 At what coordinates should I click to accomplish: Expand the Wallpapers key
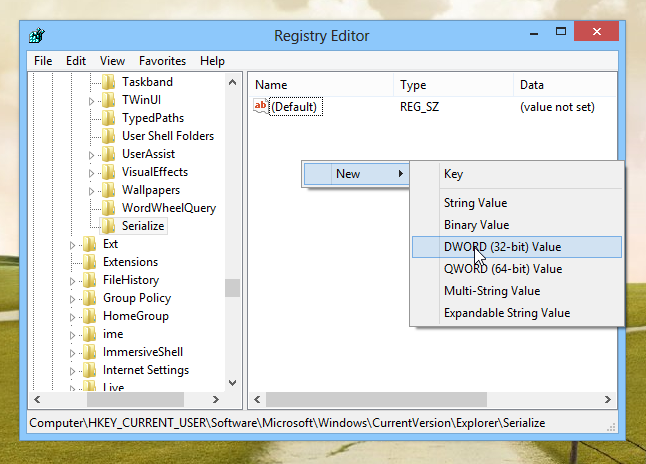pyautogui.click(x=91, y=191)
